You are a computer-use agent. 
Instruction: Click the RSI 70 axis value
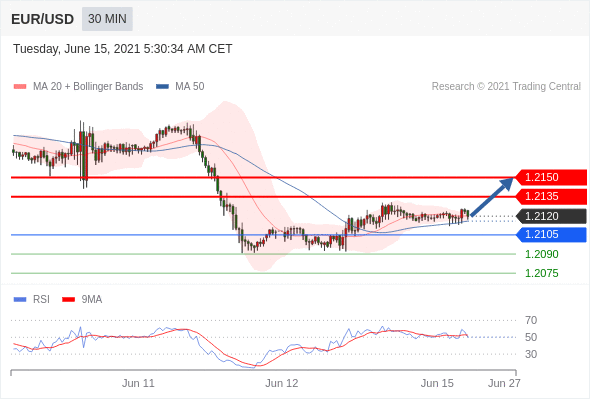click(x=531, y=320)
